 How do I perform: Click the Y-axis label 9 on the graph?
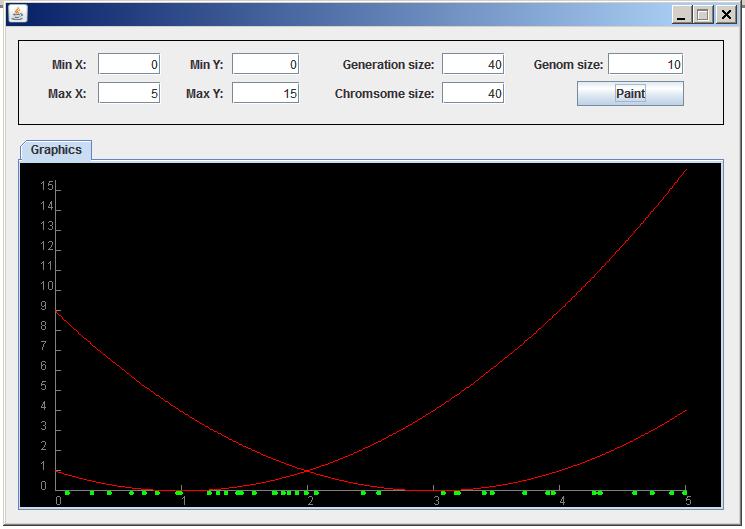click(44, 307)
